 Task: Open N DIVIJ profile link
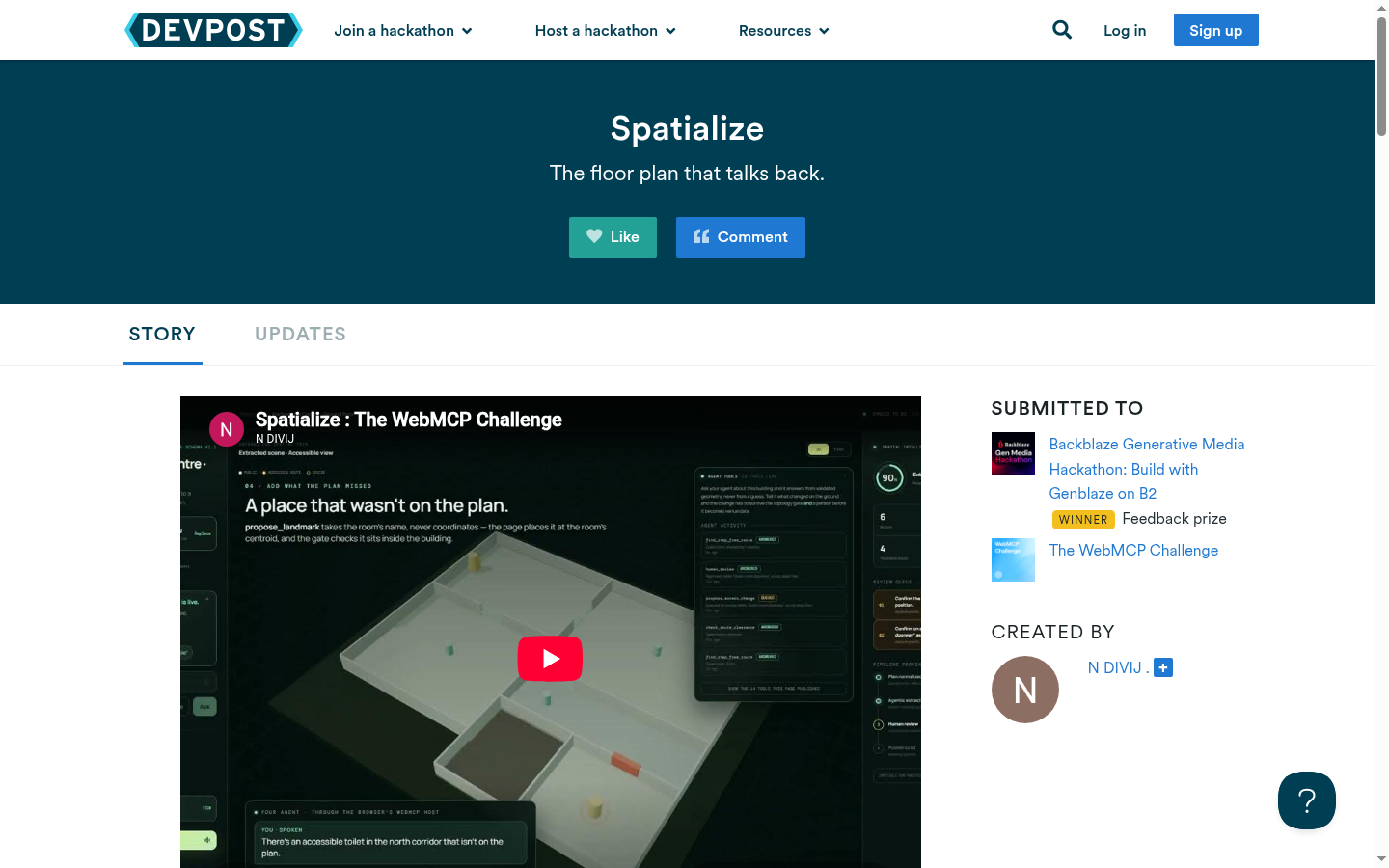point(1115,667)
